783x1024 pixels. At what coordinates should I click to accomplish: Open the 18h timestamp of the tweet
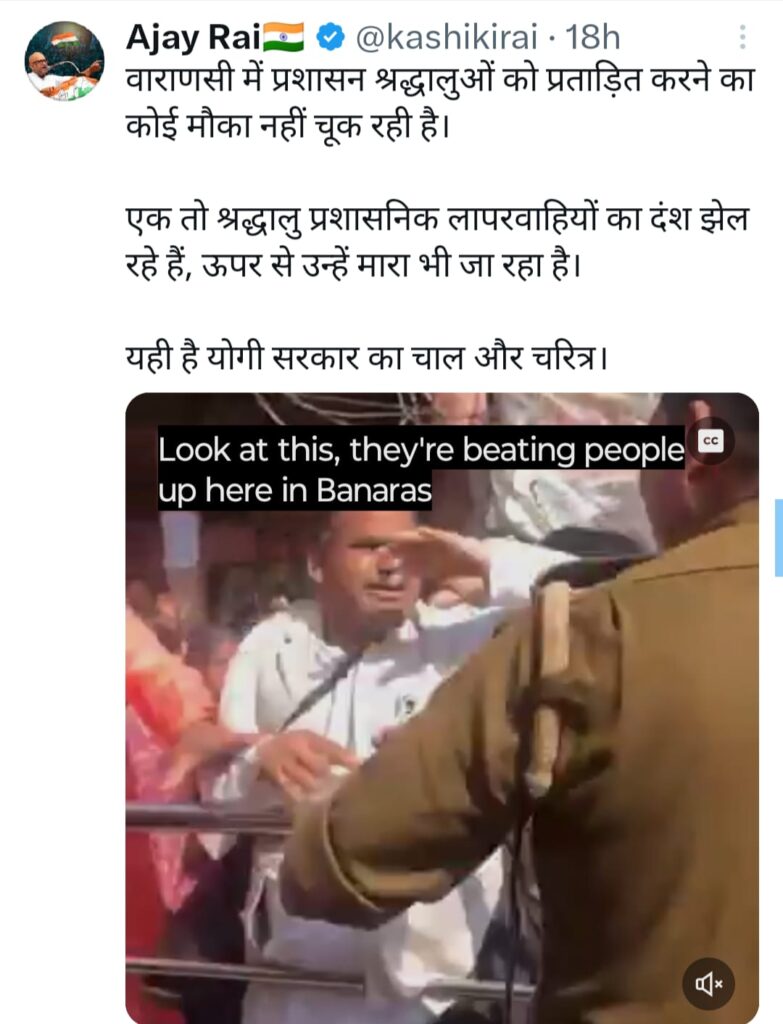click(592, 37)
